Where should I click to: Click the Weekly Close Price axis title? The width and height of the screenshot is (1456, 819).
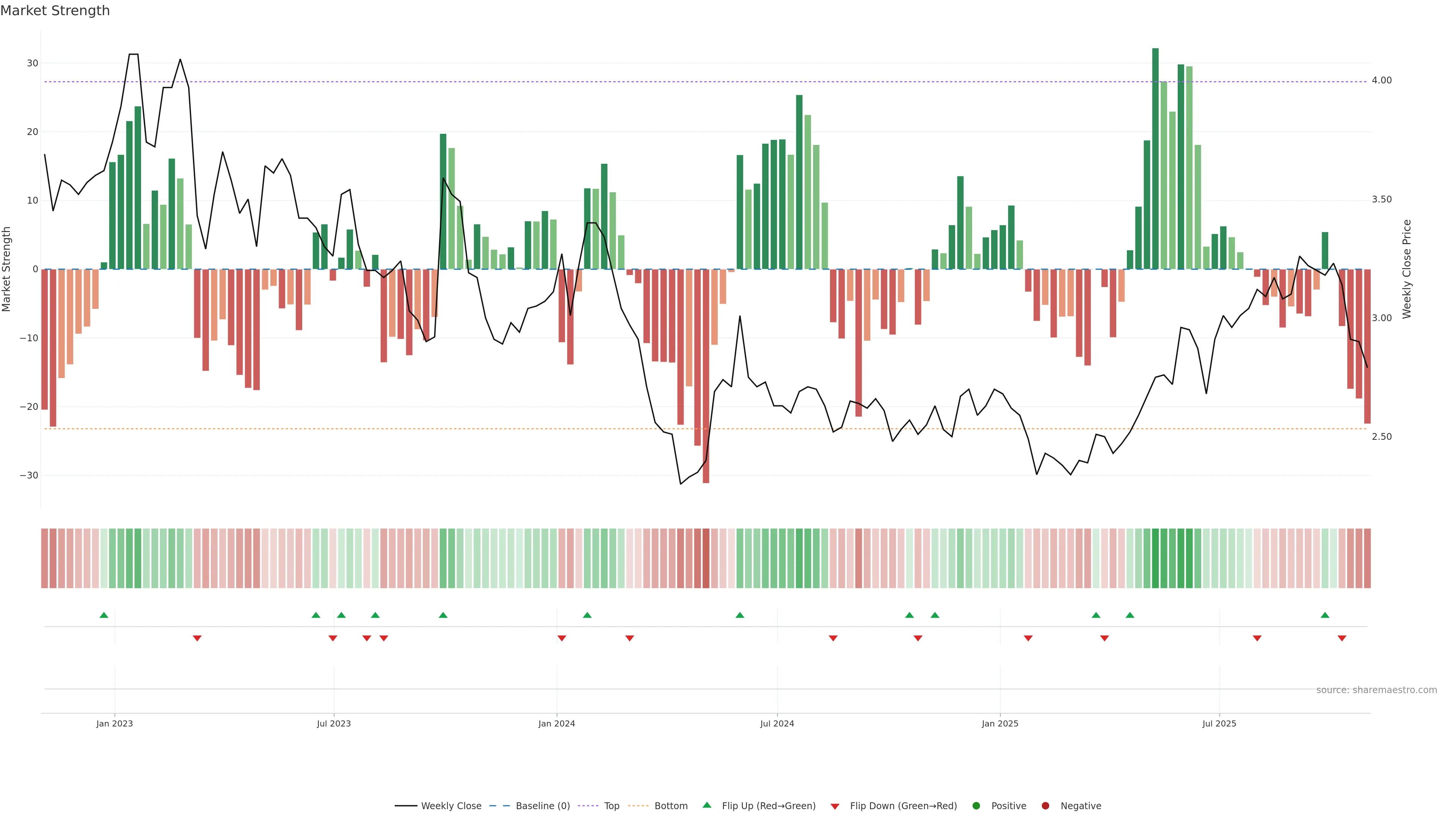1407,269
